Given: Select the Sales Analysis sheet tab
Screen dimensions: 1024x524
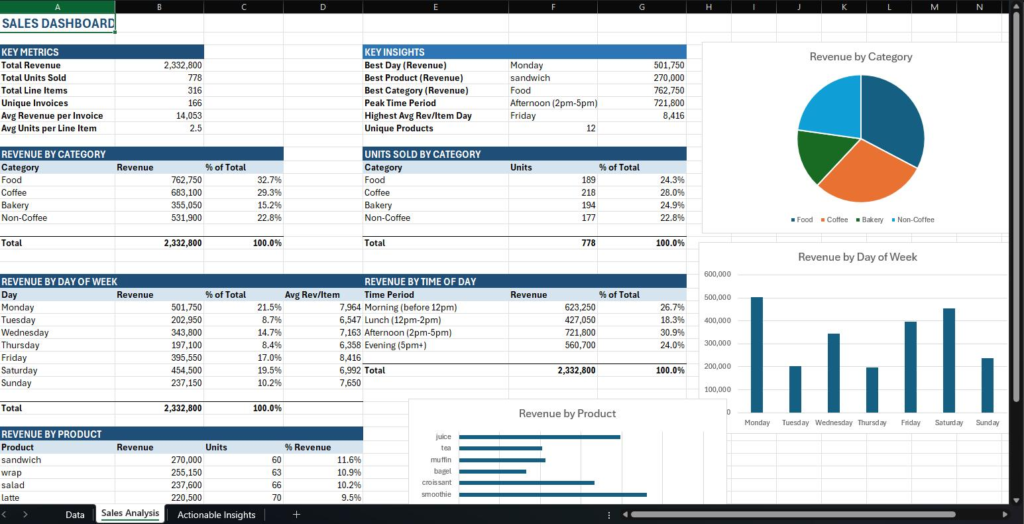Looking at the screenshot, I should (x=130, y=514).
